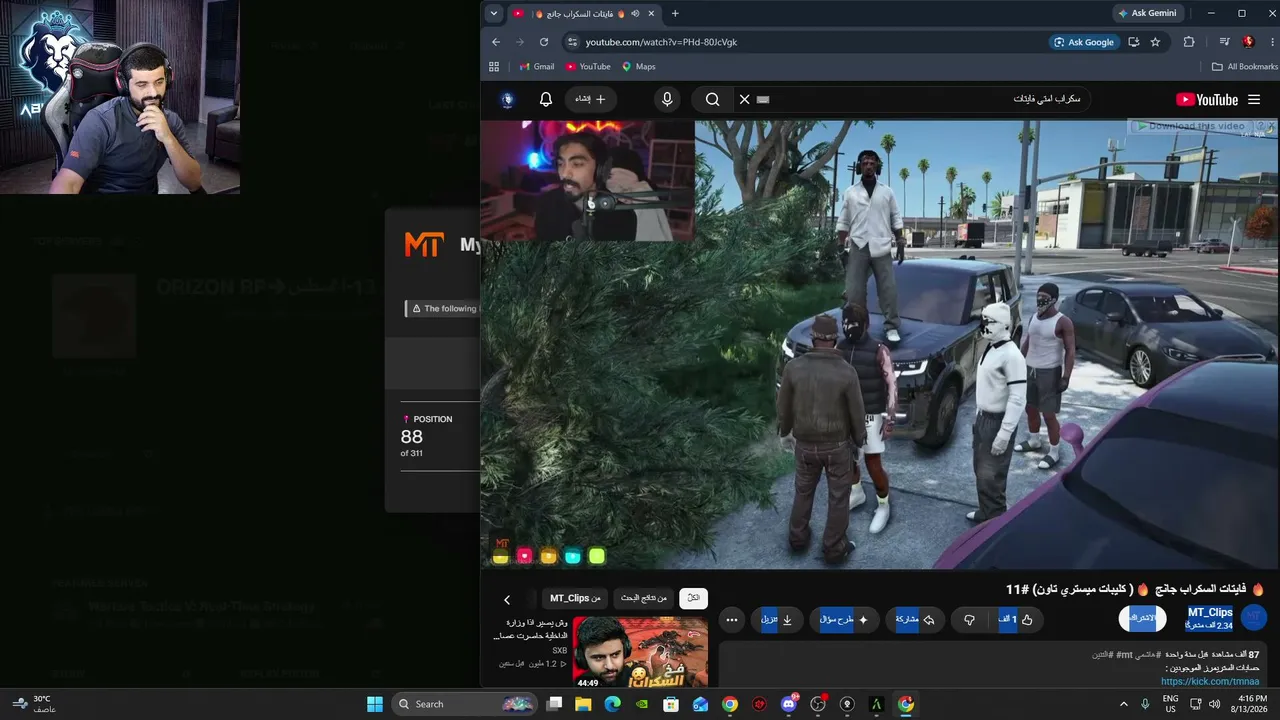
Task: Switch the ENG US input language
Action: 1170,704
